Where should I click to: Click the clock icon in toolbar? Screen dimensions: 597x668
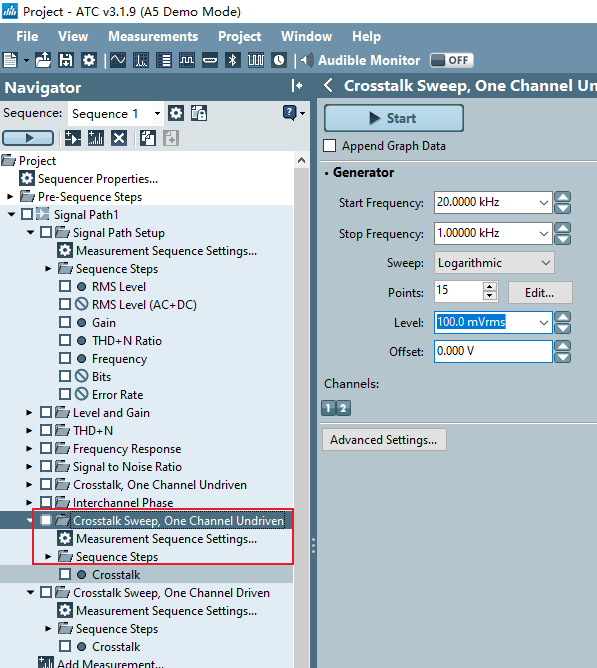(279, 60)
